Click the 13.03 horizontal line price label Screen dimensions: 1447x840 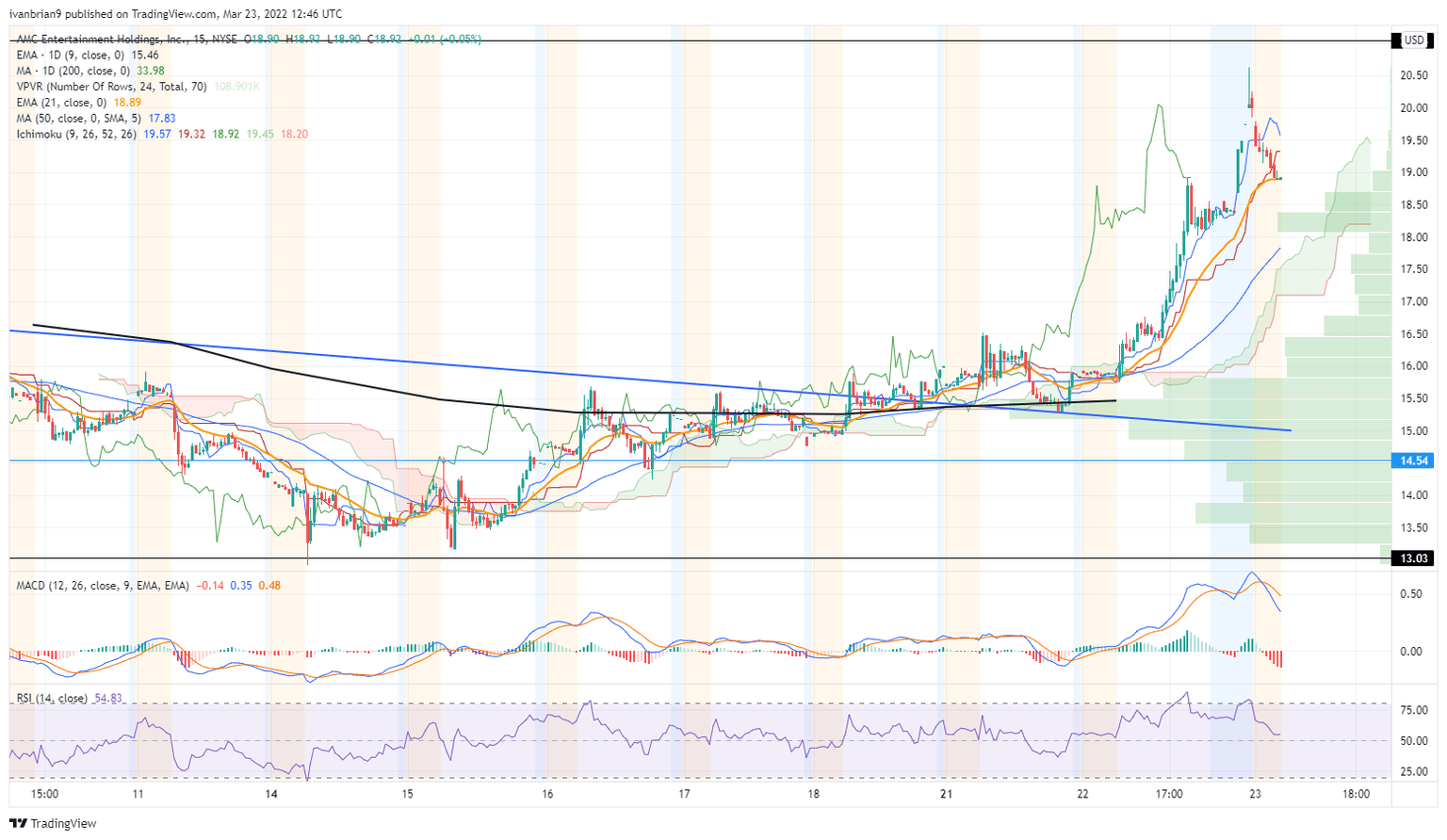1413,558
